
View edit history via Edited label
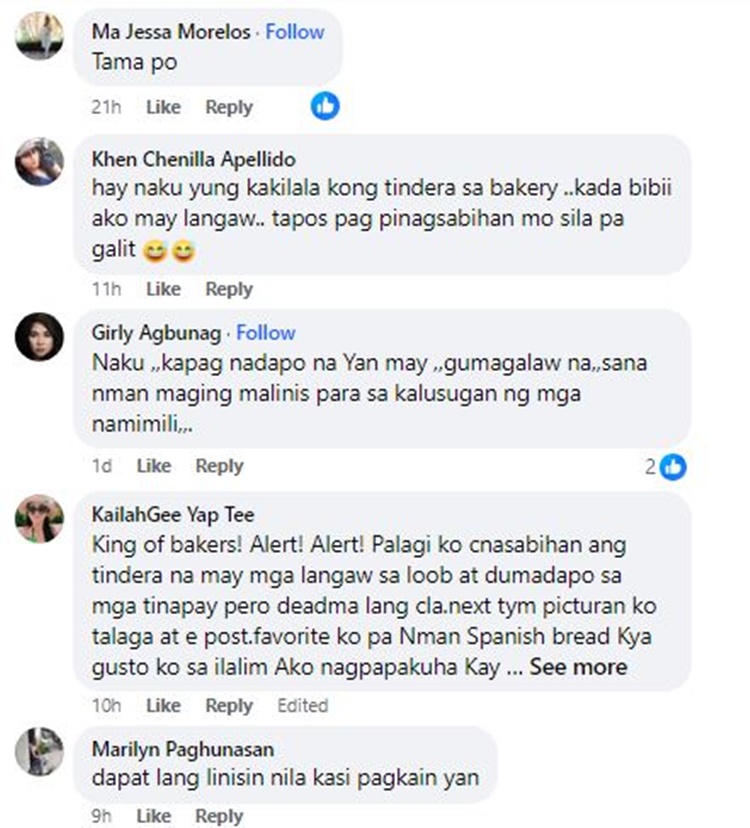(x=303, y=705)
